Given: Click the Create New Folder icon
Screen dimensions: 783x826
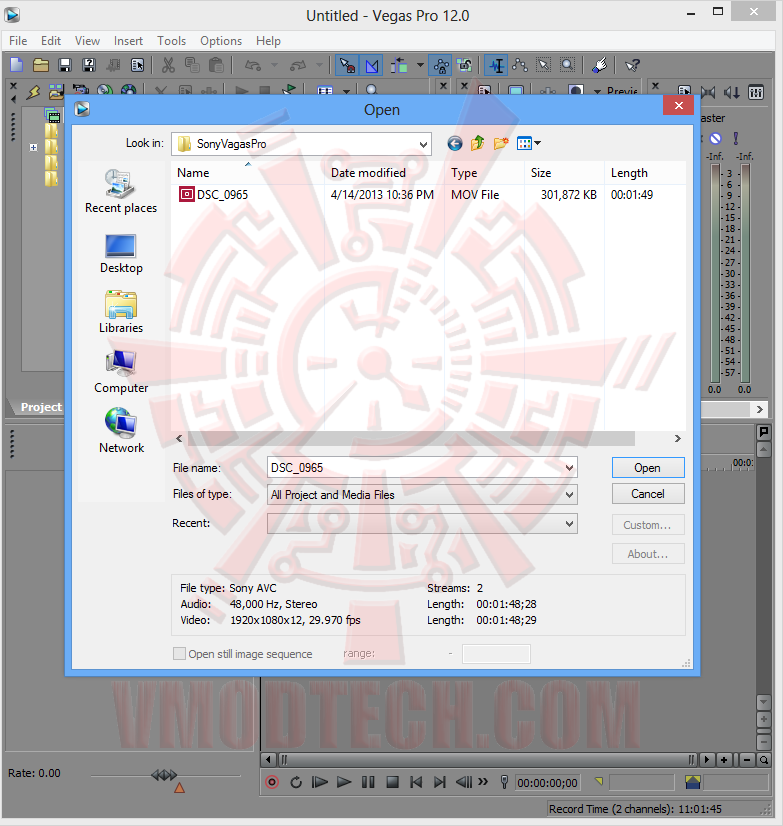Looking at the screenshot, I should pos(501,143).
